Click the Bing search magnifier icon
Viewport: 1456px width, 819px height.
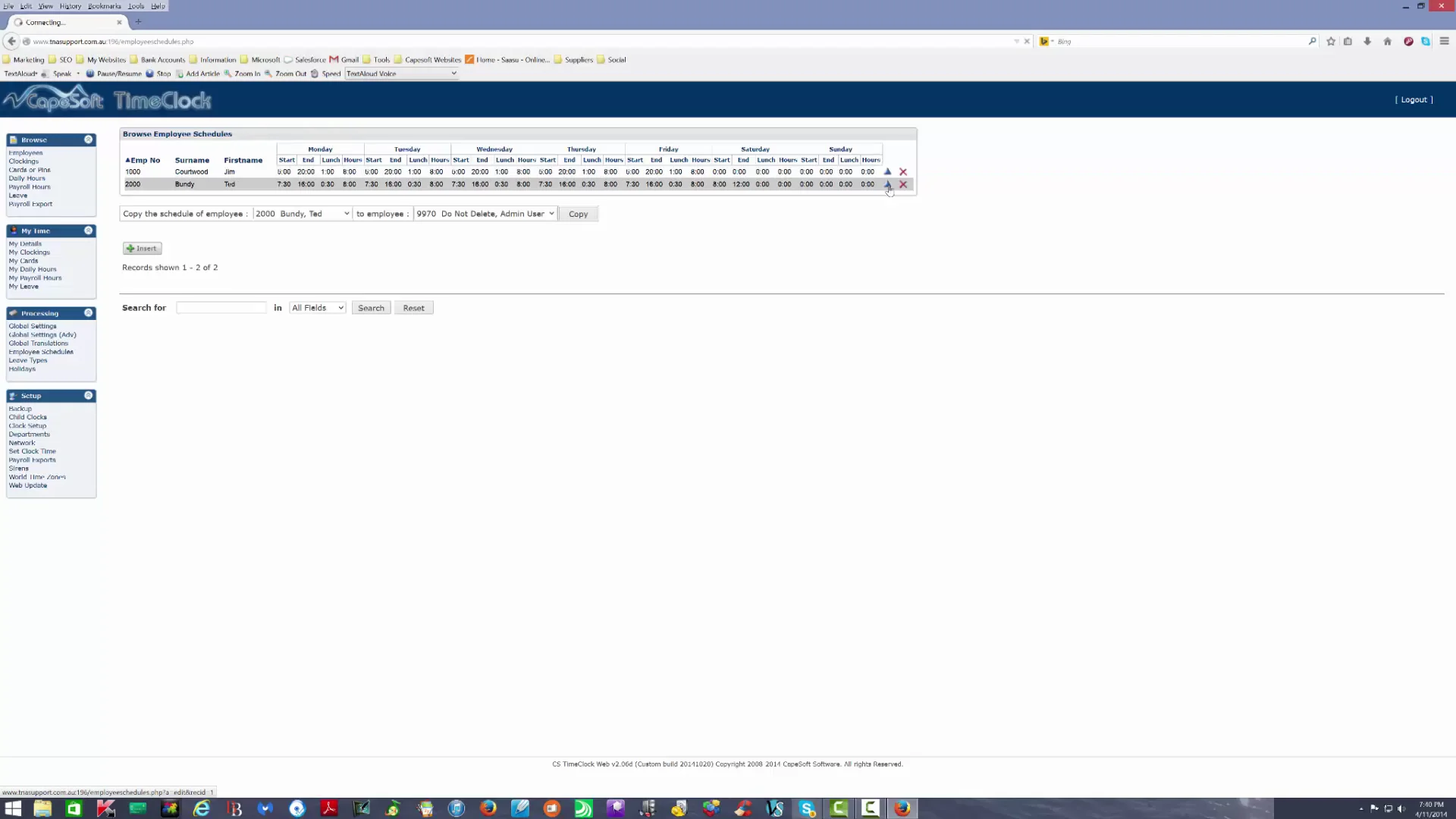click(1312, 42)
